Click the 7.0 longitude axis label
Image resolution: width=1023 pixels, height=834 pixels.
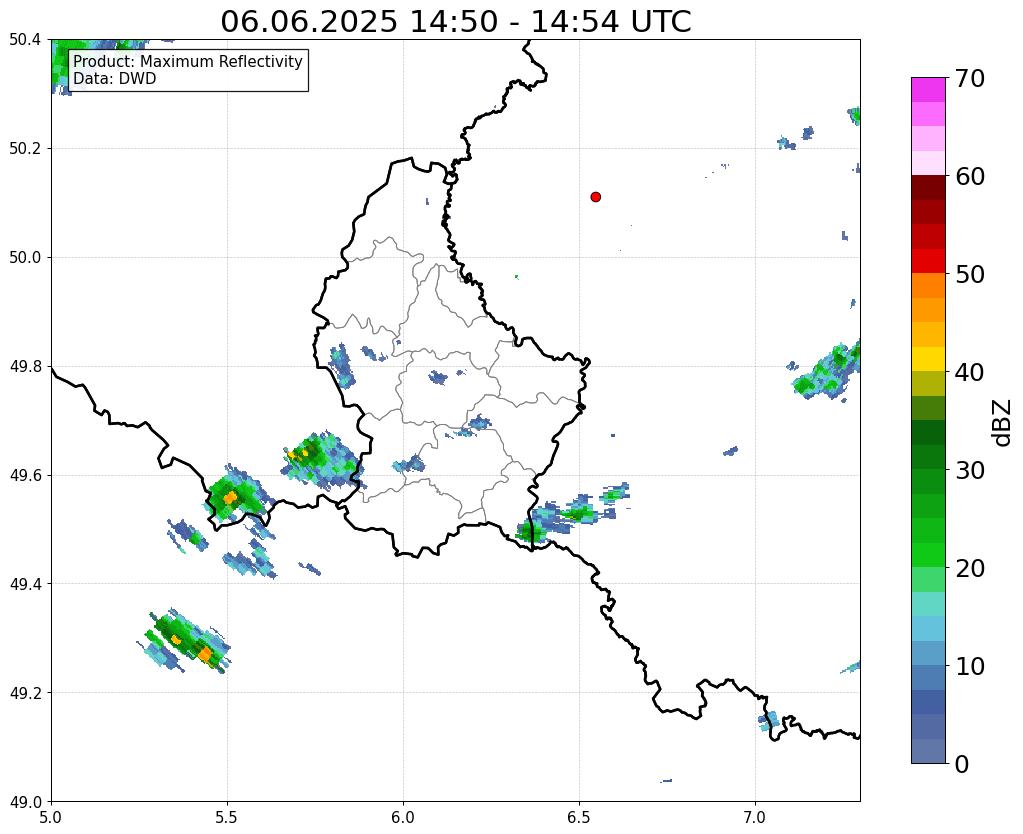click(x=756, y=817)
